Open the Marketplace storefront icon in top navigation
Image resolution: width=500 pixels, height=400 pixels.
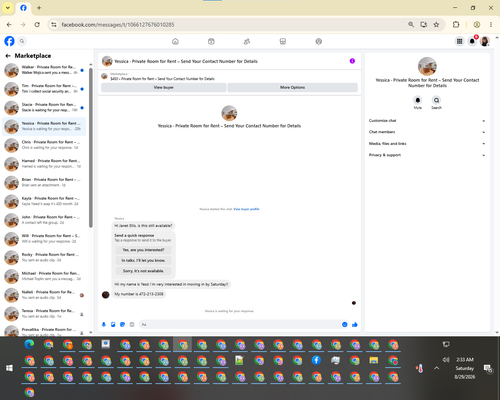click(x=283, y=41)
